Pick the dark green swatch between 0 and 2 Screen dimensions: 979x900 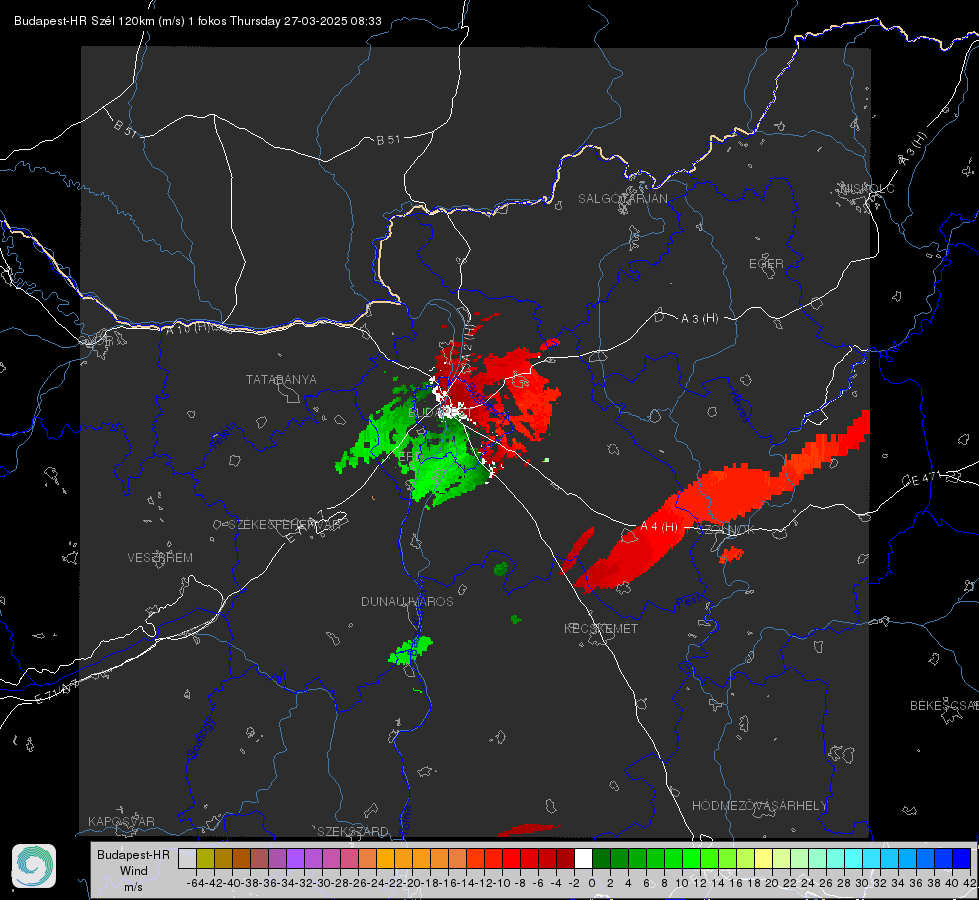click(x=601, y=858)
